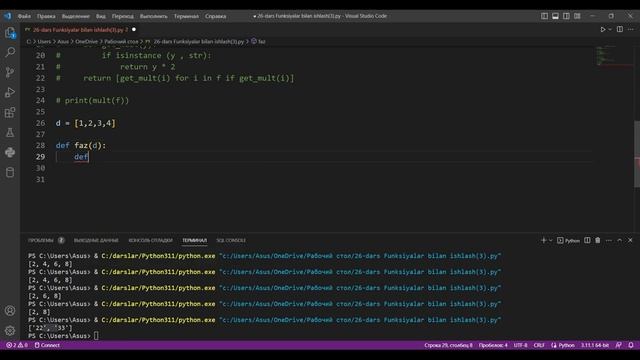
Task: Open the editor More Actions ellipsis
Action: [631, 29]
